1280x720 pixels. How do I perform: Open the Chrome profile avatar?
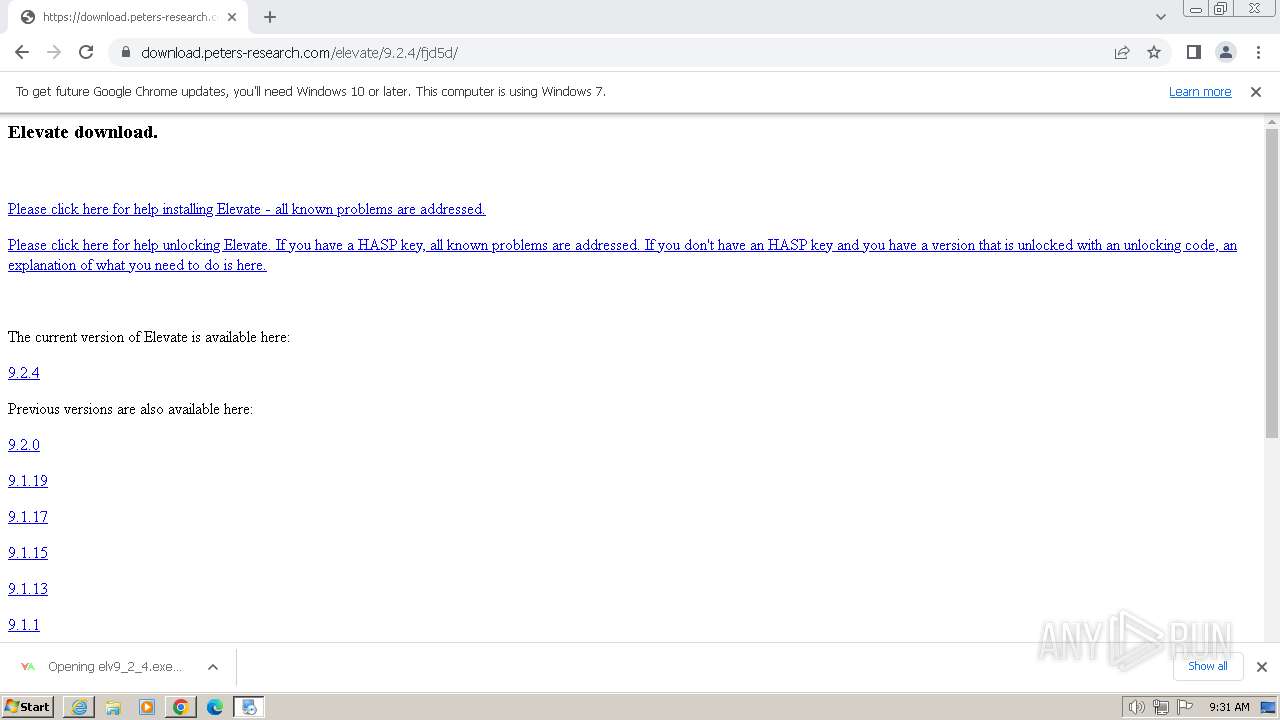(1225, 52)
